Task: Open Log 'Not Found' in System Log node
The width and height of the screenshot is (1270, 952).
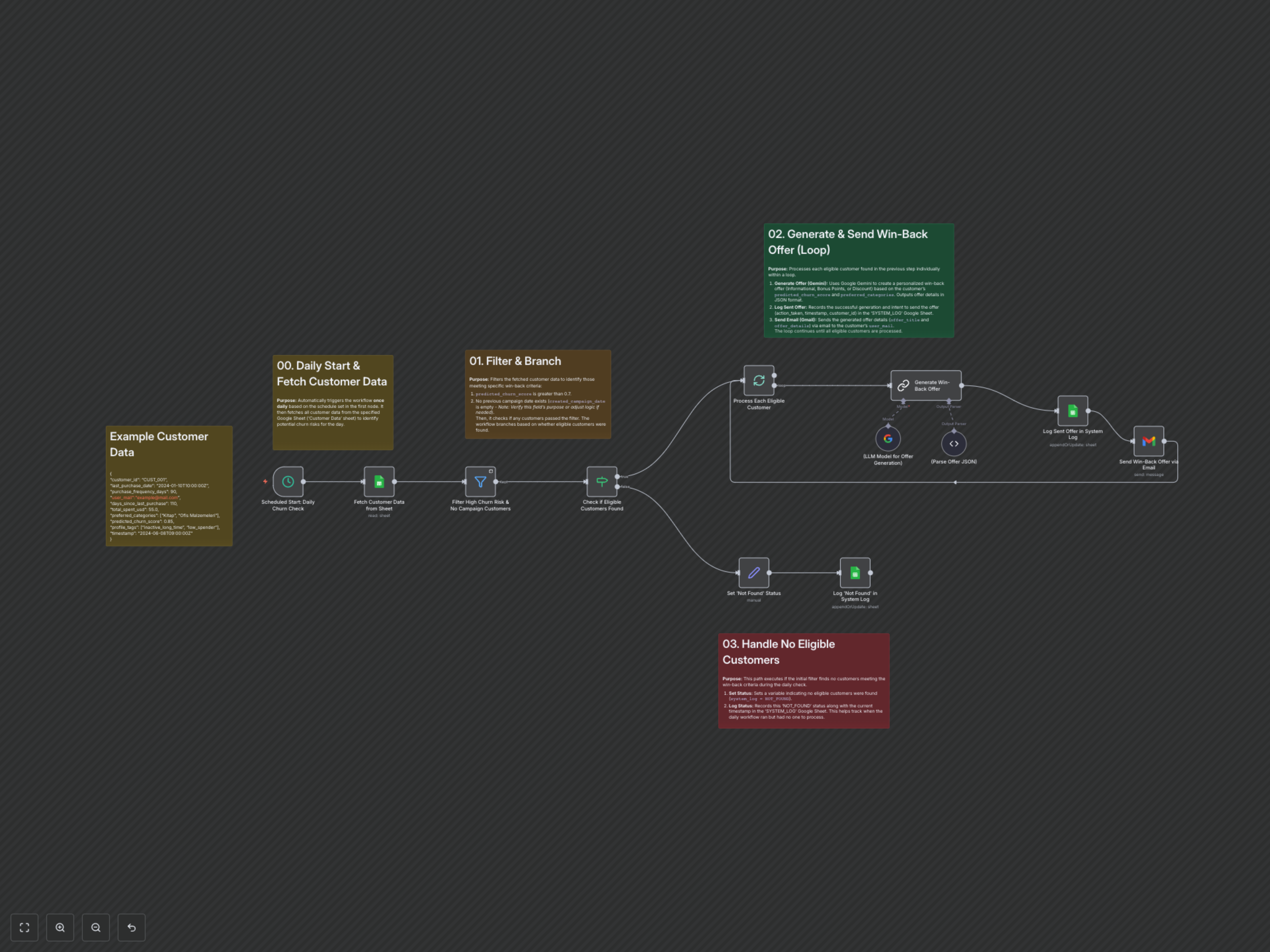Action: coord(855,573)
